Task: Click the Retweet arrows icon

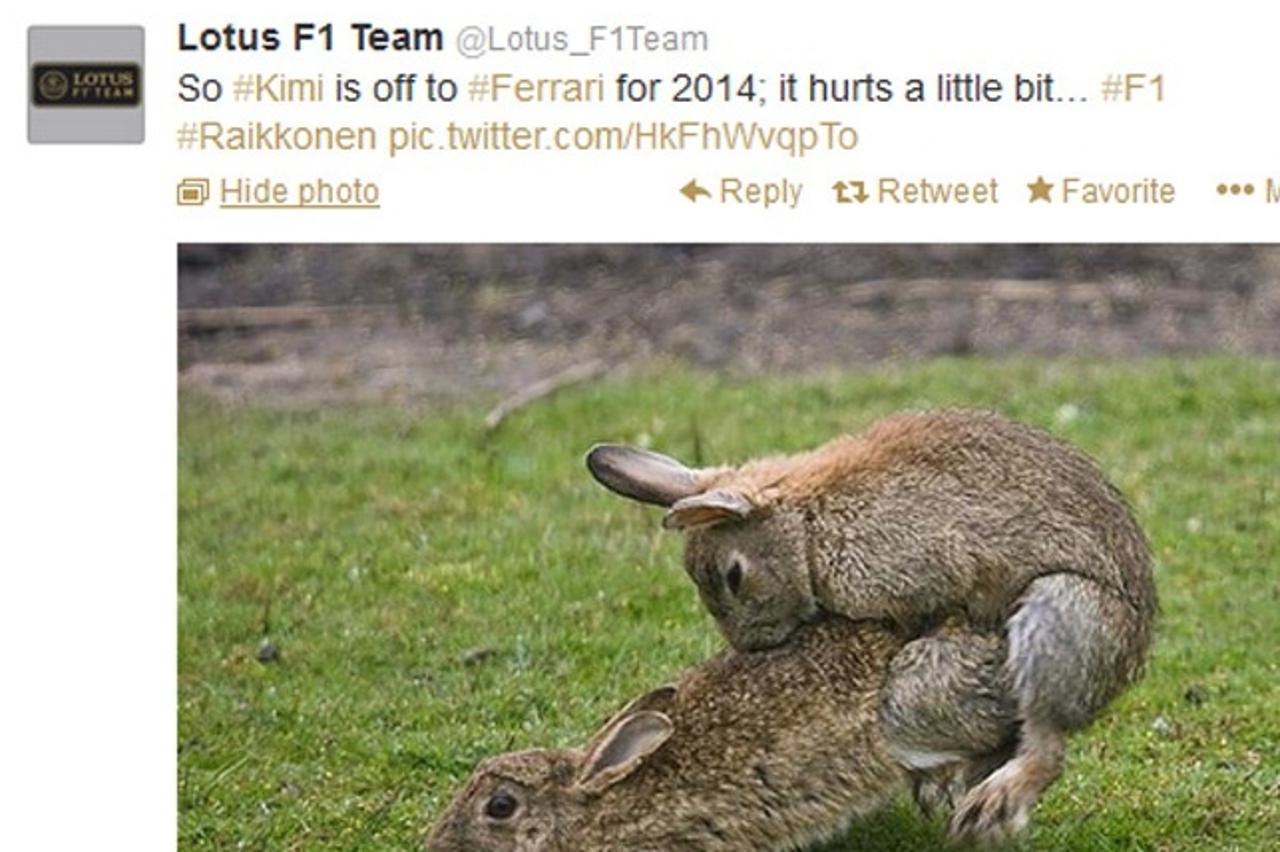Action: 850,192
